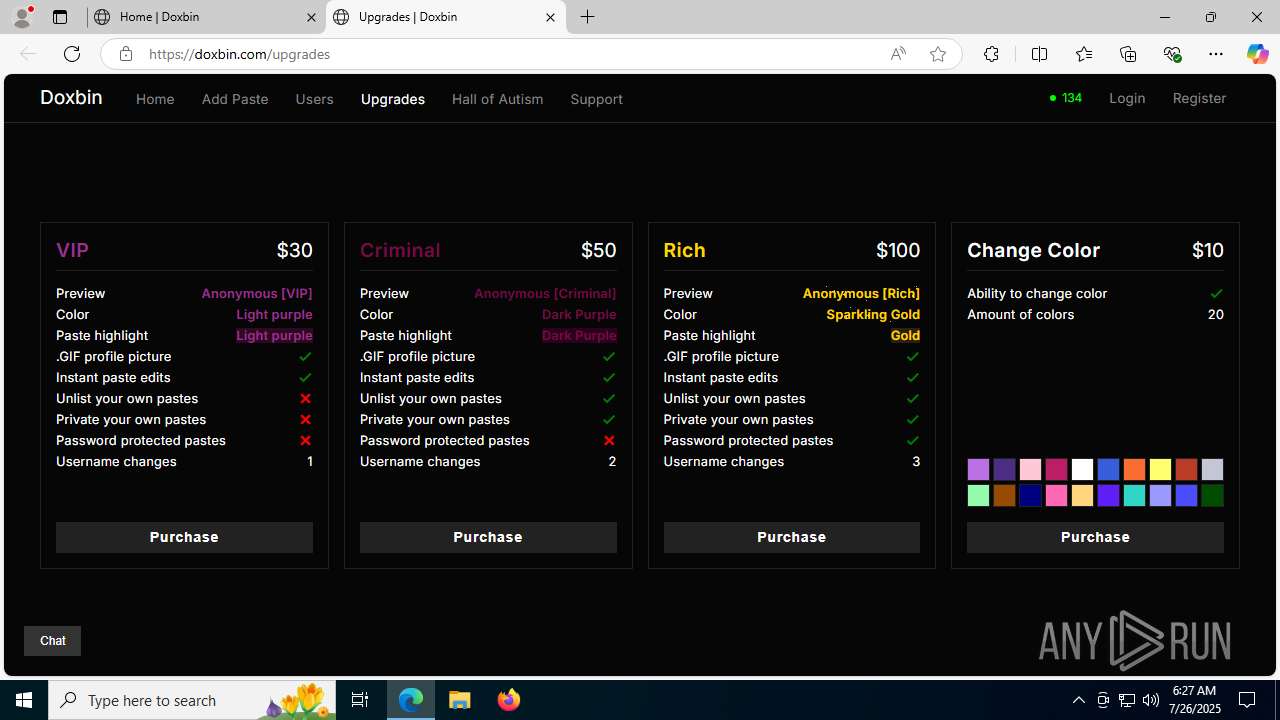The height and width of the screenshot is (720, 1280).
Task: Pick the brown color swatch
Action: [1004, 495]
